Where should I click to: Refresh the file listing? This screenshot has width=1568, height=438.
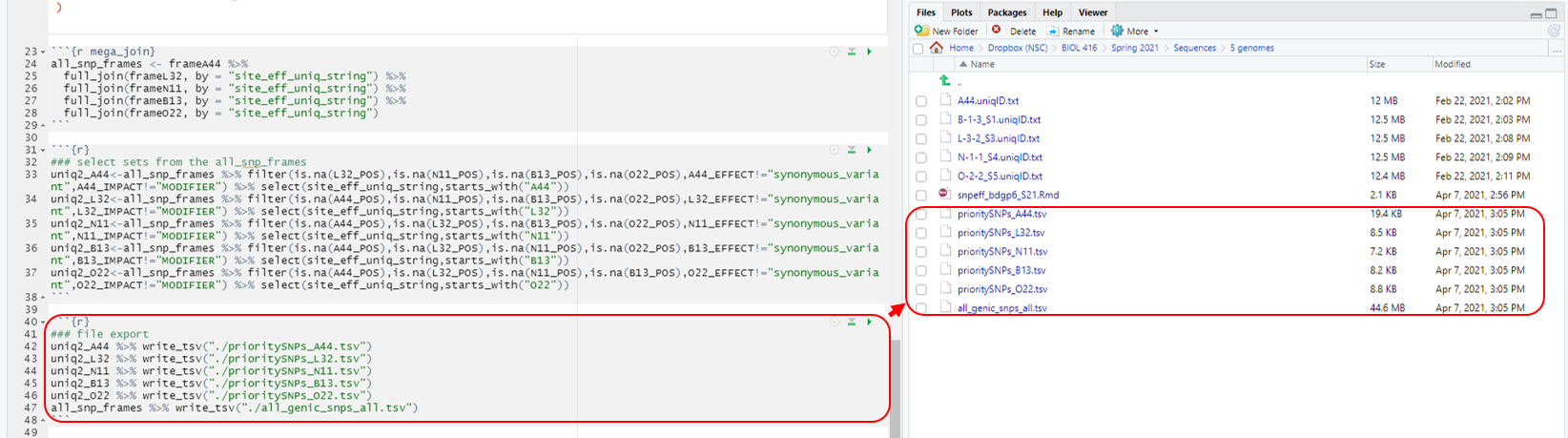click(1554, 31)
